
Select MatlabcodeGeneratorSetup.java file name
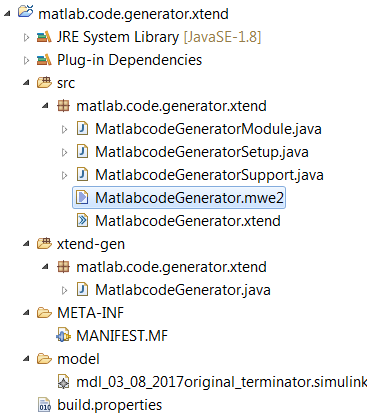202,152
